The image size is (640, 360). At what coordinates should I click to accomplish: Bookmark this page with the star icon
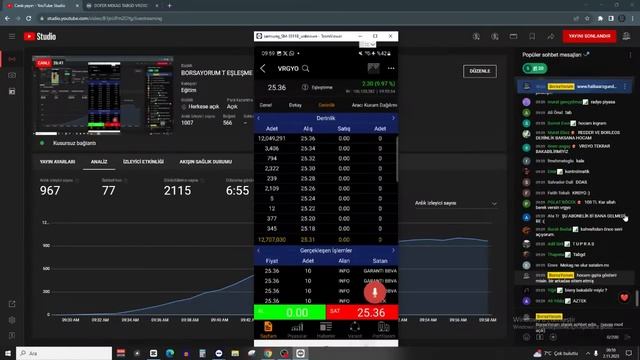(x=587, y=18)
